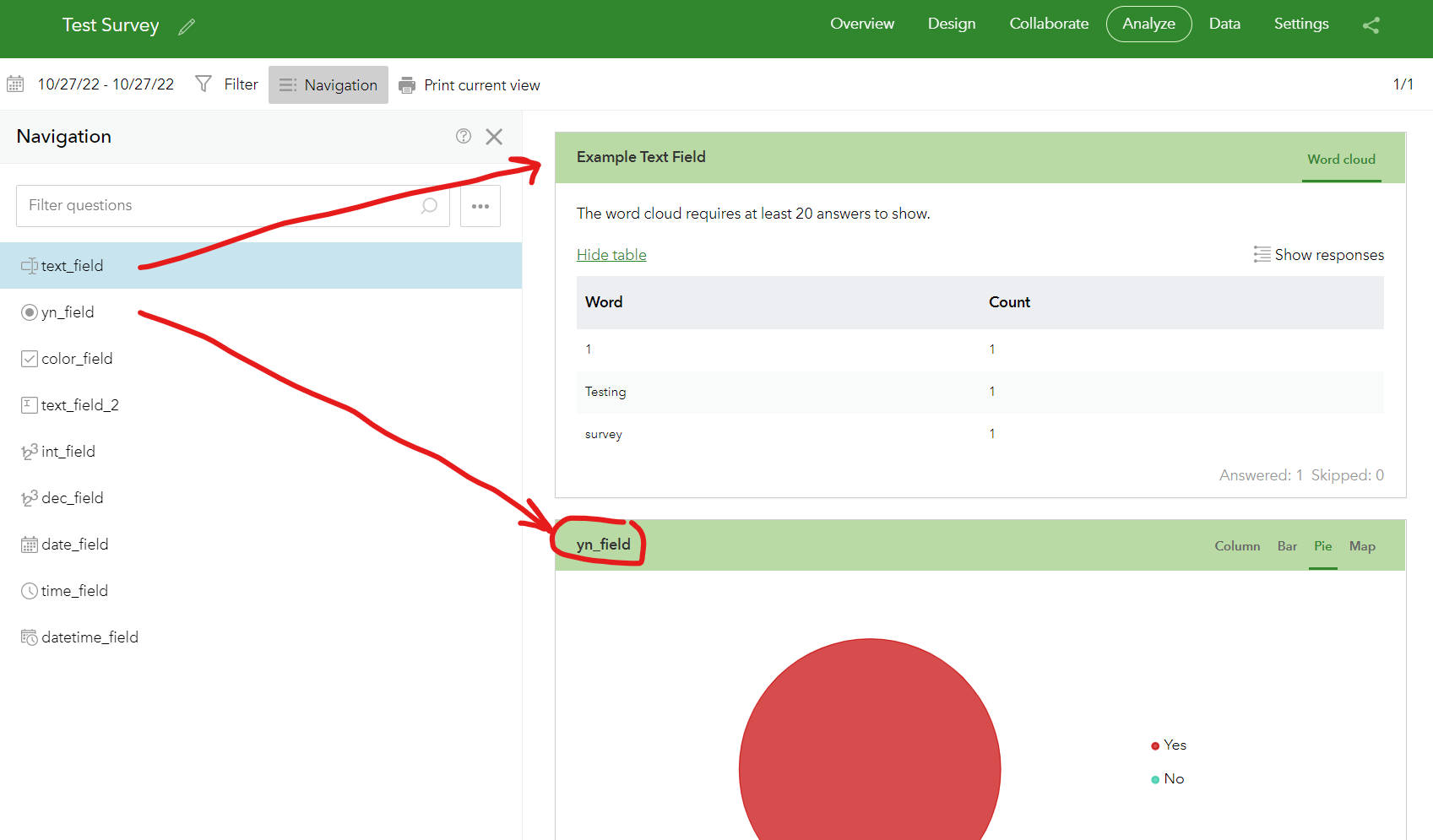This screenshot has height=840, width=1433.
Task: Go to the Design page
Action: pyautogui.click(x=951, y=24)
